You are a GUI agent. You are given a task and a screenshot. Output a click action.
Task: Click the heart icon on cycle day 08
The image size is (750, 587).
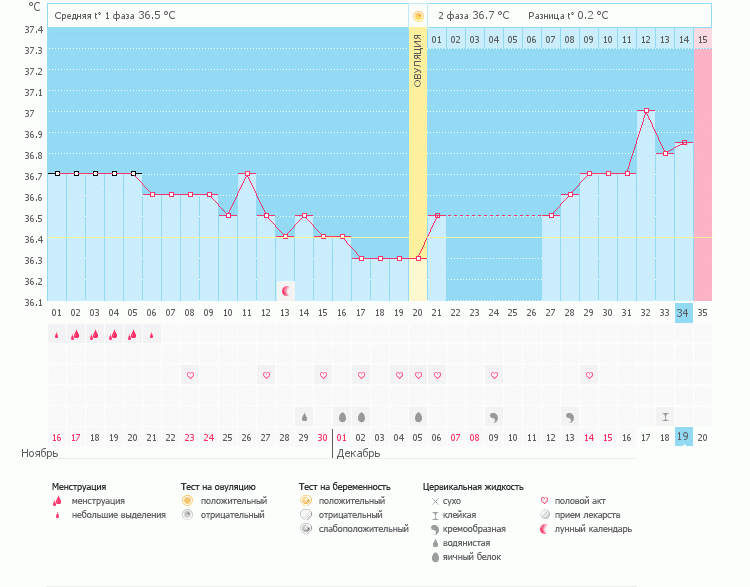pyautogui.click(x=190, y=375)
